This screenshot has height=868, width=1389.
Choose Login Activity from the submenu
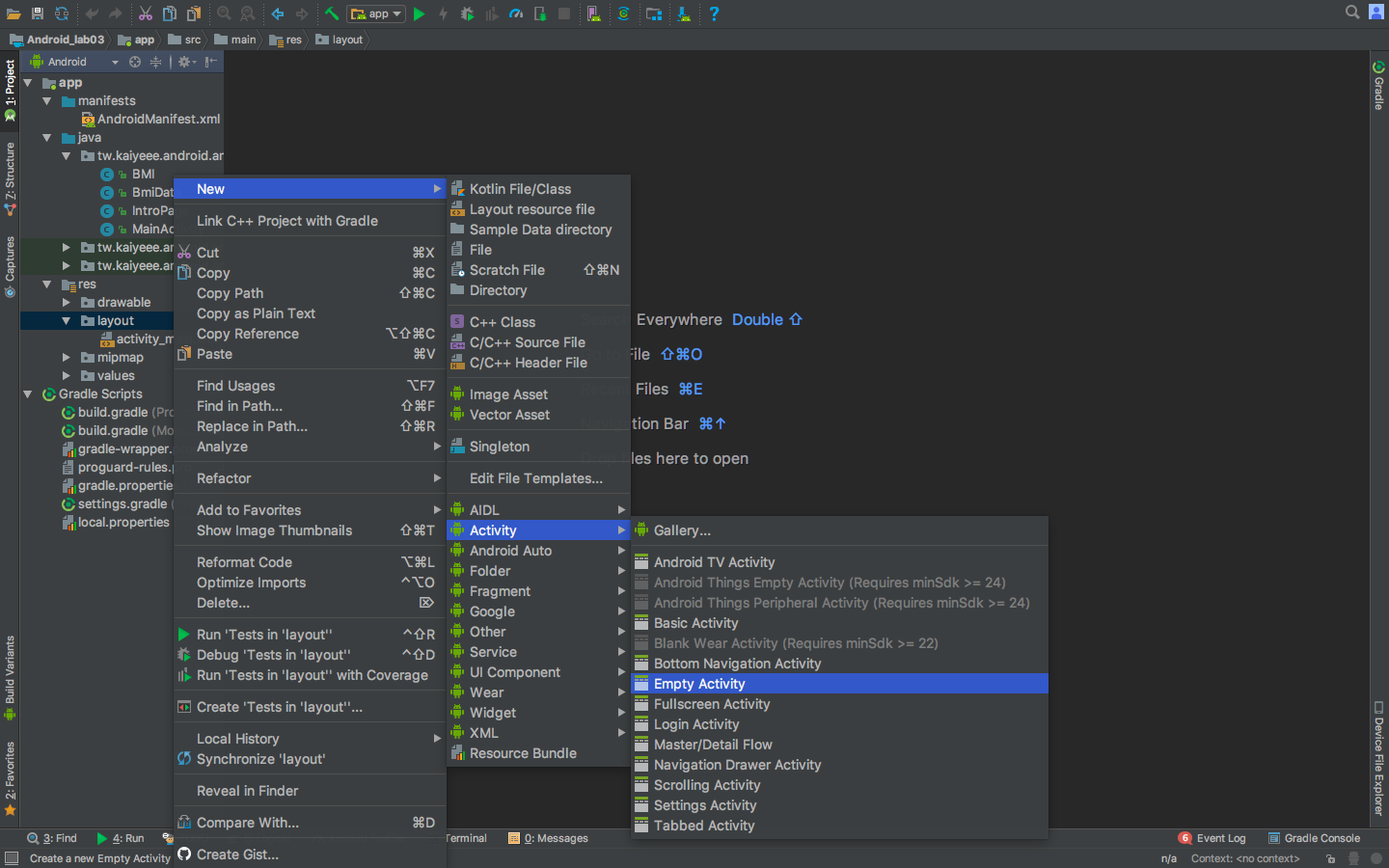839,724
